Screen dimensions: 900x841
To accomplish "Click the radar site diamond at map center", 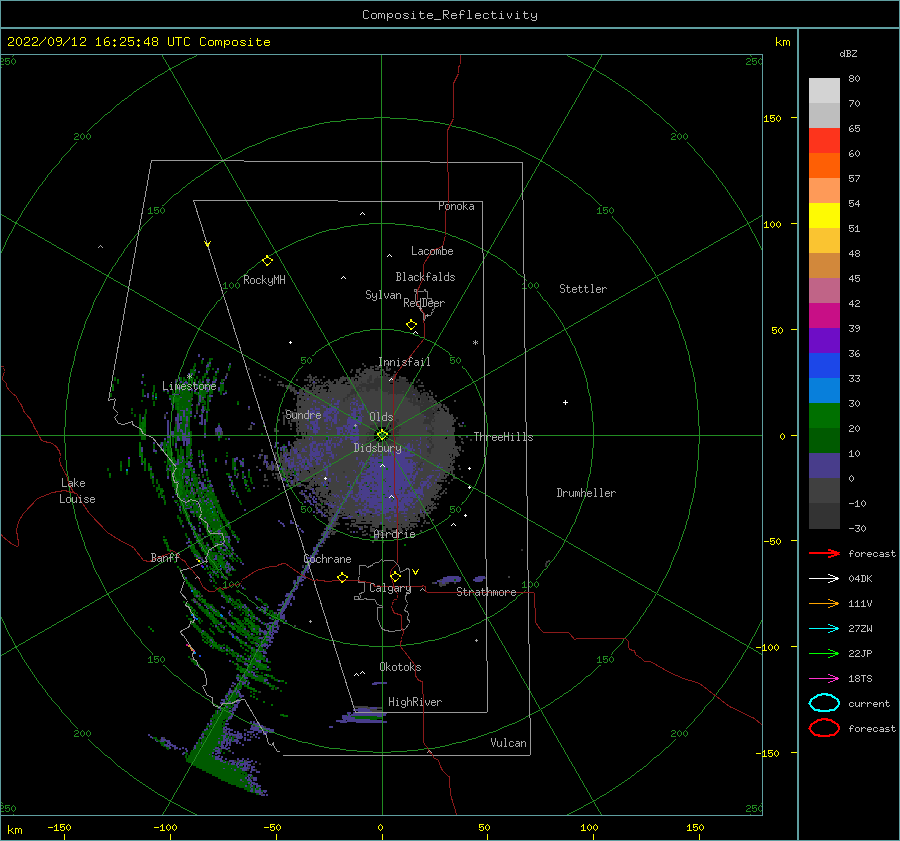I will pyautogui.click(x=382, y=435).
